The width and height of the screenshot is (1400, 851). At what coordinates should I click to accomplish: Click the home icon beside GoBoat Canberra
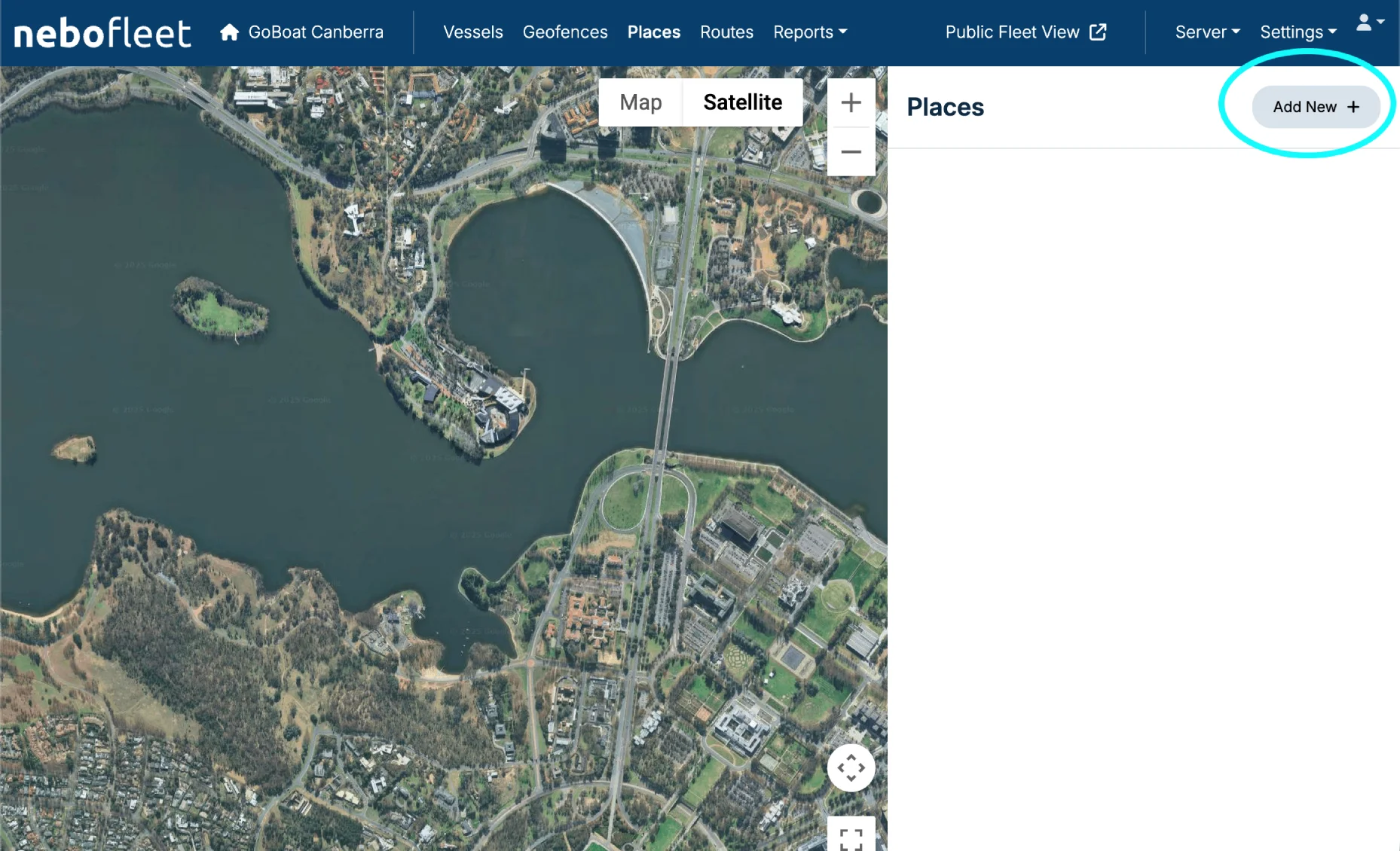pyautogui.click(x=229, y=32)
